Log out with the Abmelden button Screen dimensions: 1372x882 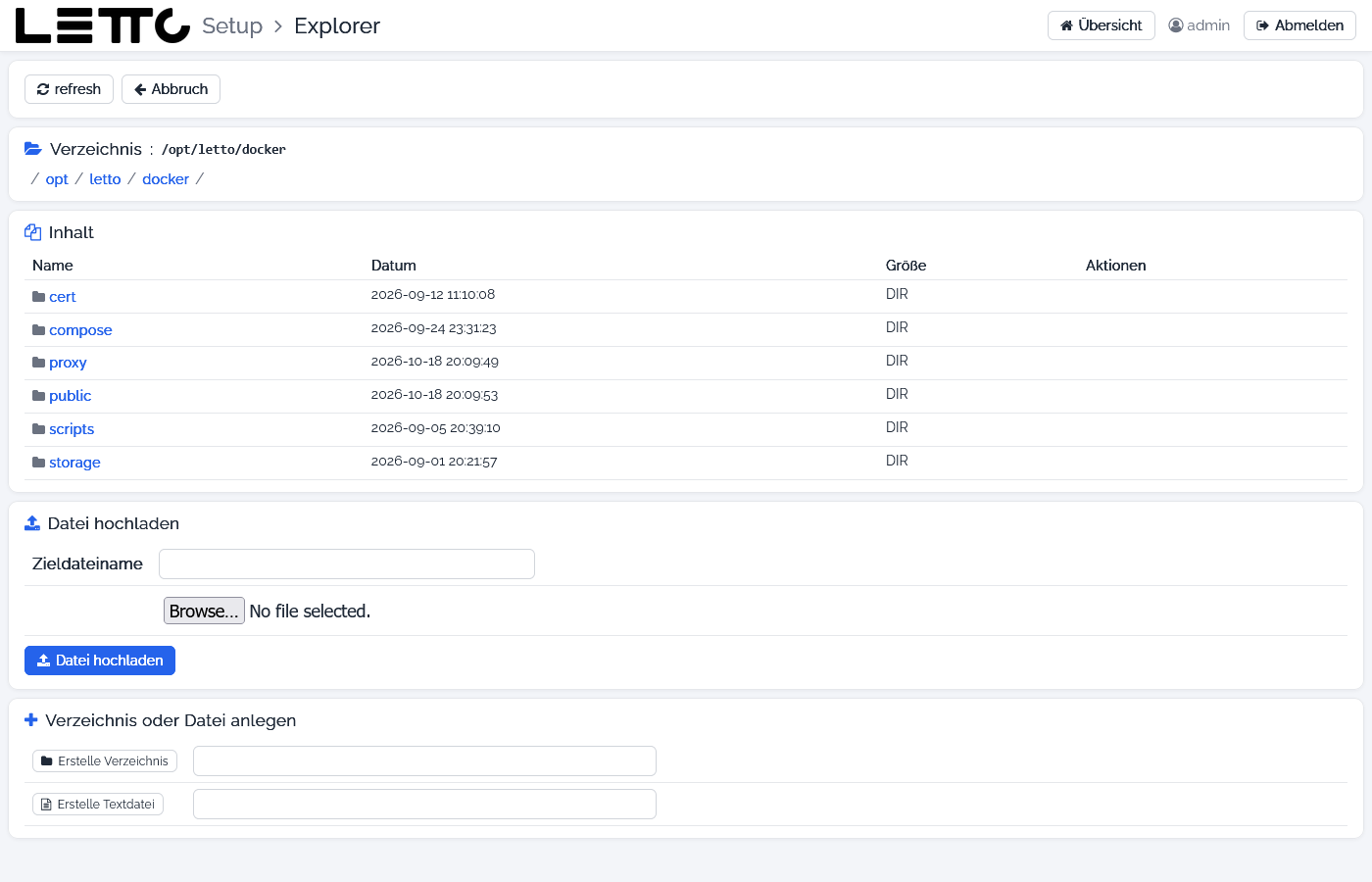1299,25
